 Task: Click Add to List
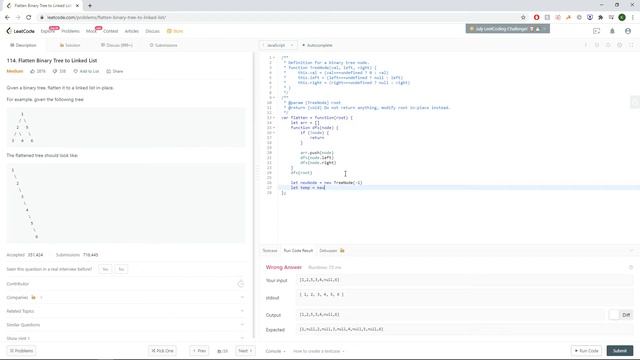[x=86, y=71]
